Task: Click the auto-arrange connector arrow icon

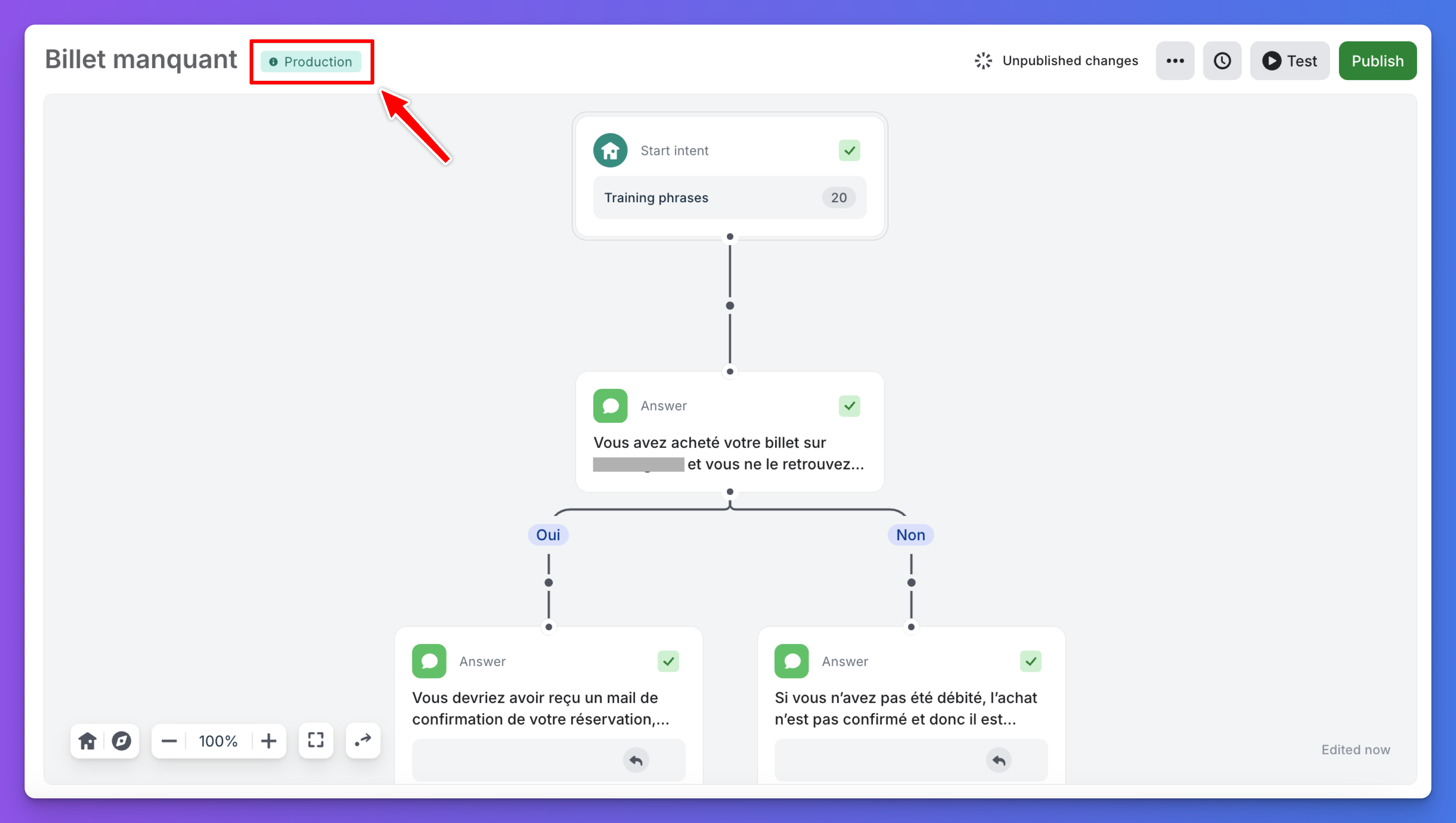Action: point(363,740)
